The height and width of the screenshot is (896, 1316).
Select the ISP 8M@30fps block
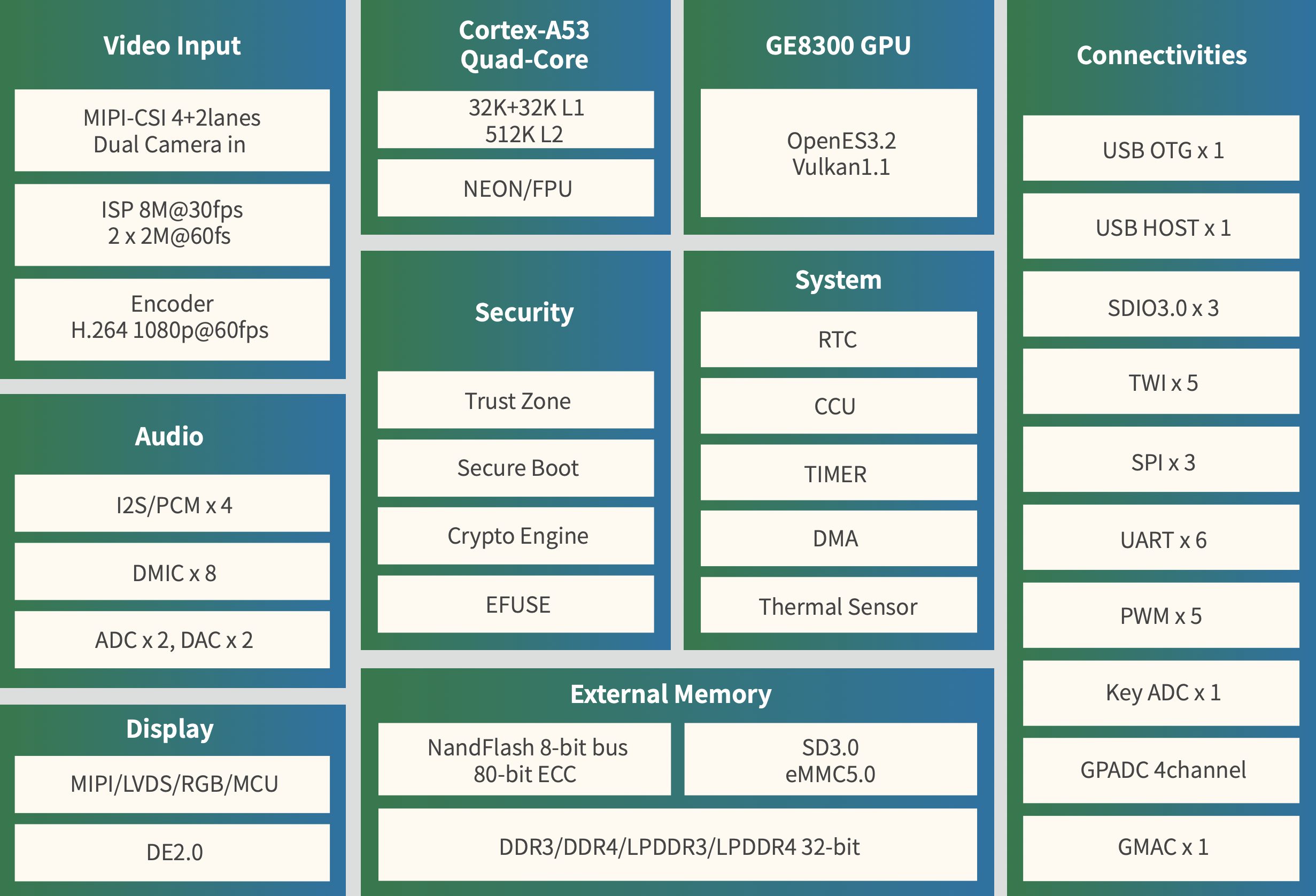[172, 225]
